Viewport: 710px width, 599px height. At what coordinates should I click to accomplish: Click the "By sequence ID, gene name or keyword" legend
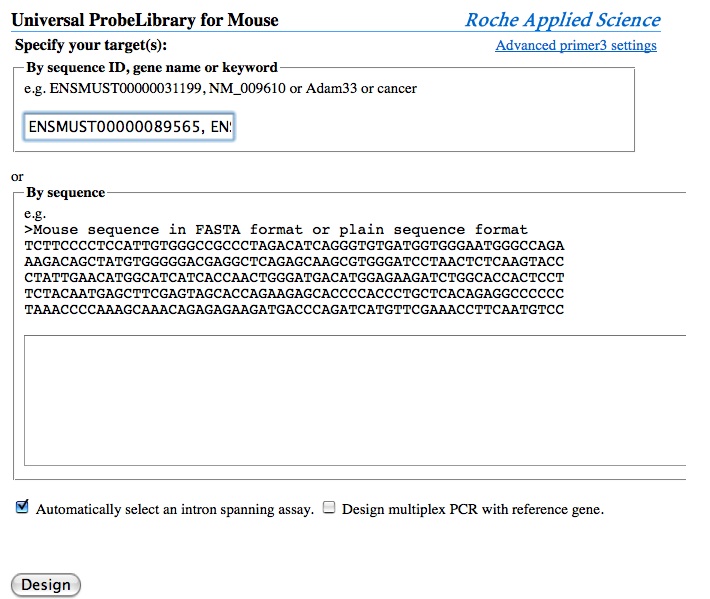(152, 68)
